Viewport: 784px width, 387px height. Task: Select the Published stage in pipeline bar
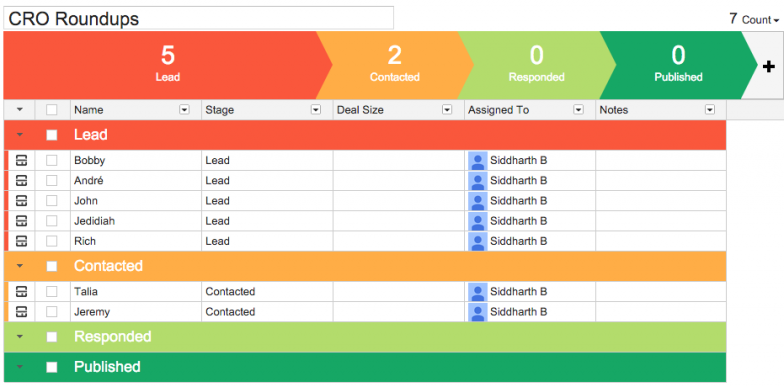coord(678,66)
